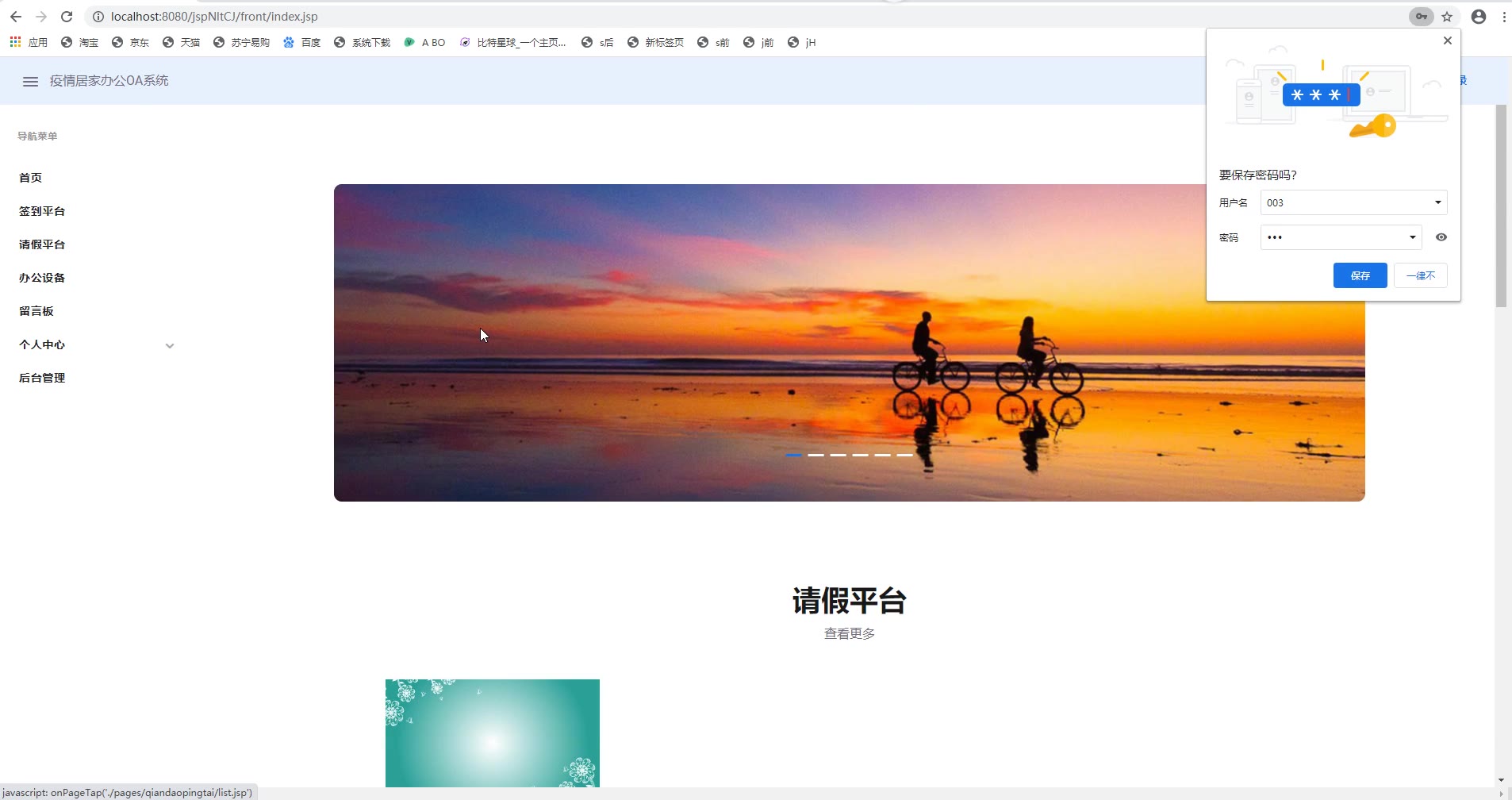Reload the page with refresh icon

pos(67,17)
